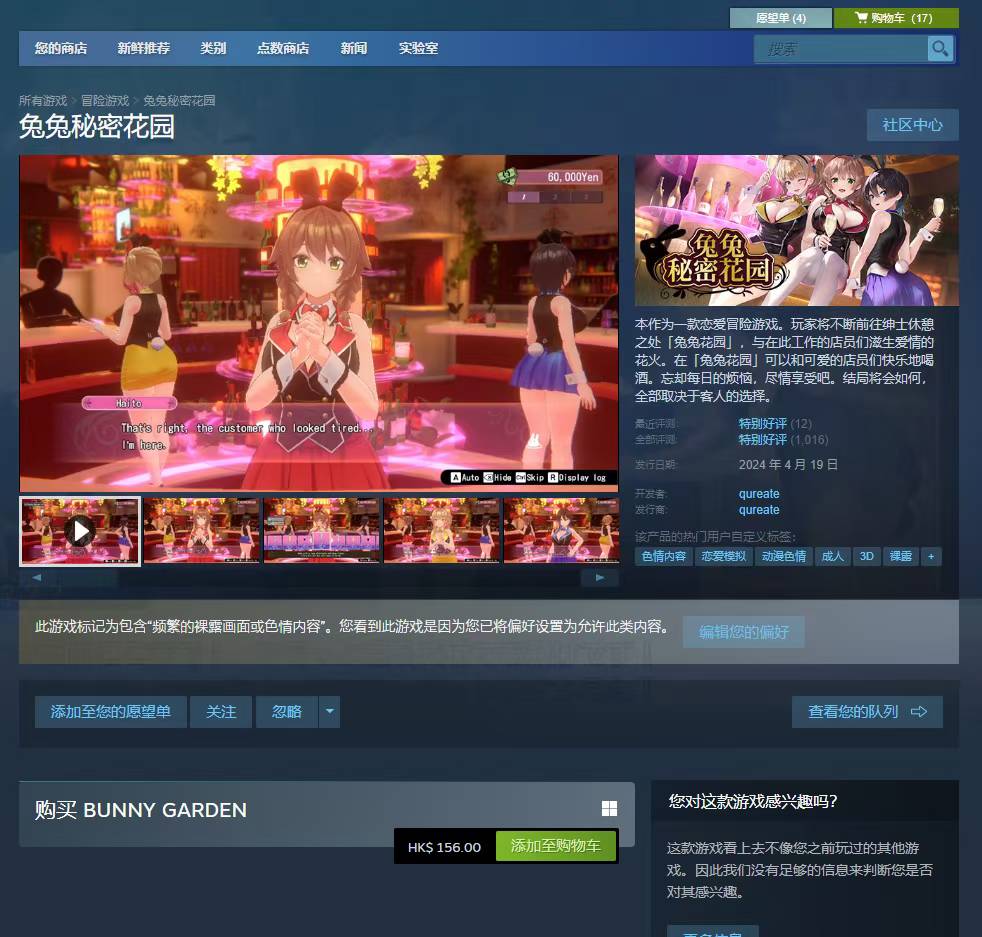The image size is (982, 937).
Task: Click the 忽略 ignore button
Action: click(287, 712)
